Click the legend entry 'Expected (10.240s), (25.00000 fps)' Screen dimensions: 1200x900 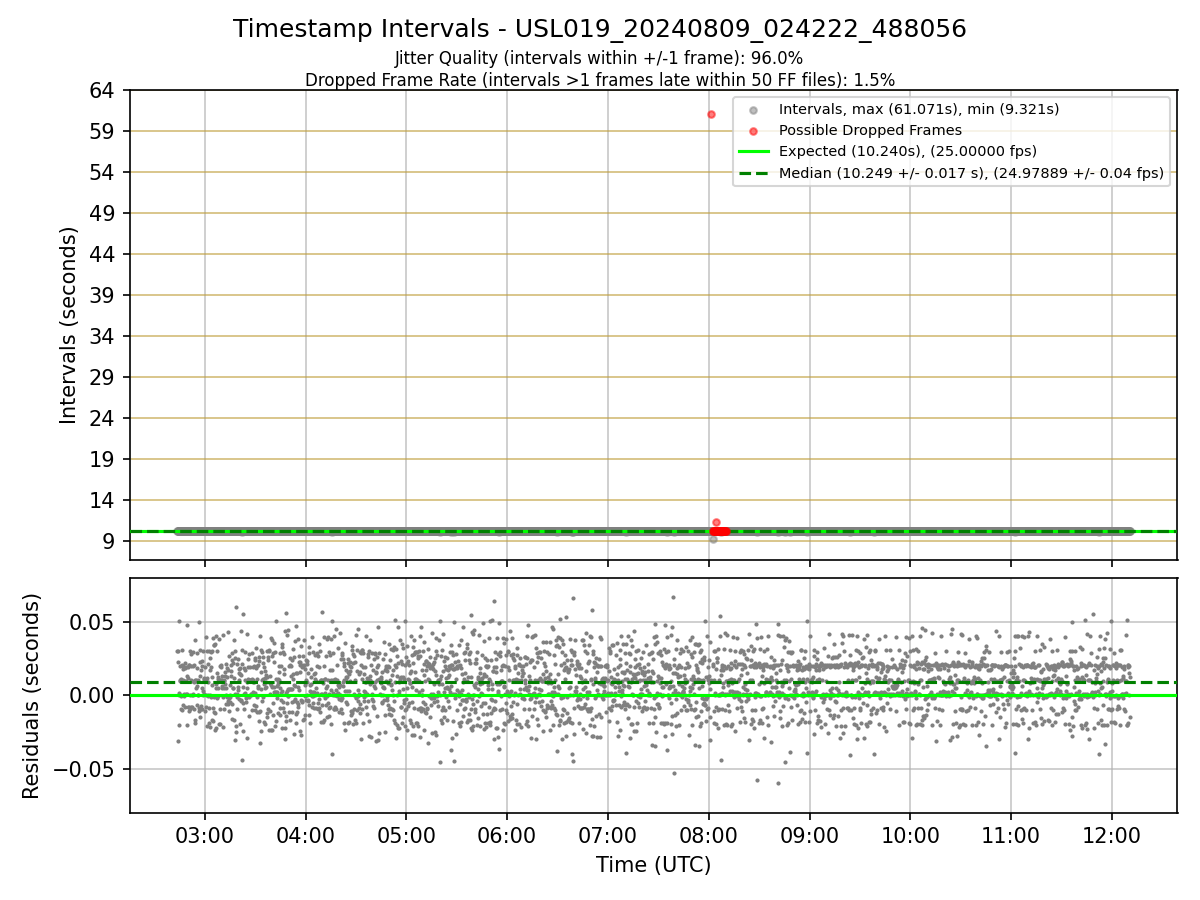[x=908, y=151]
